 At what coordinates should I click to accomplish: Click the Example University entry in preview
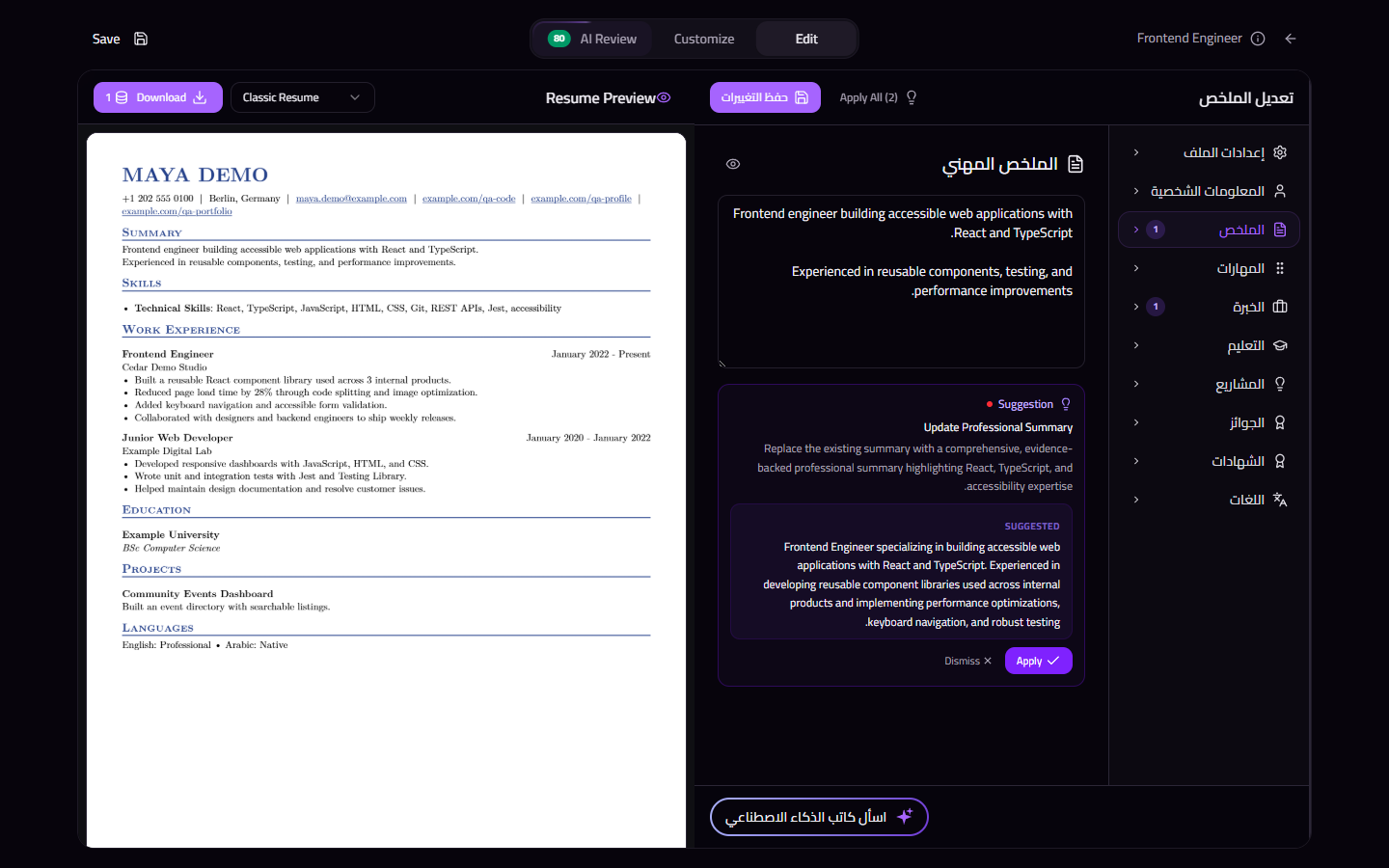click(171, 534)
